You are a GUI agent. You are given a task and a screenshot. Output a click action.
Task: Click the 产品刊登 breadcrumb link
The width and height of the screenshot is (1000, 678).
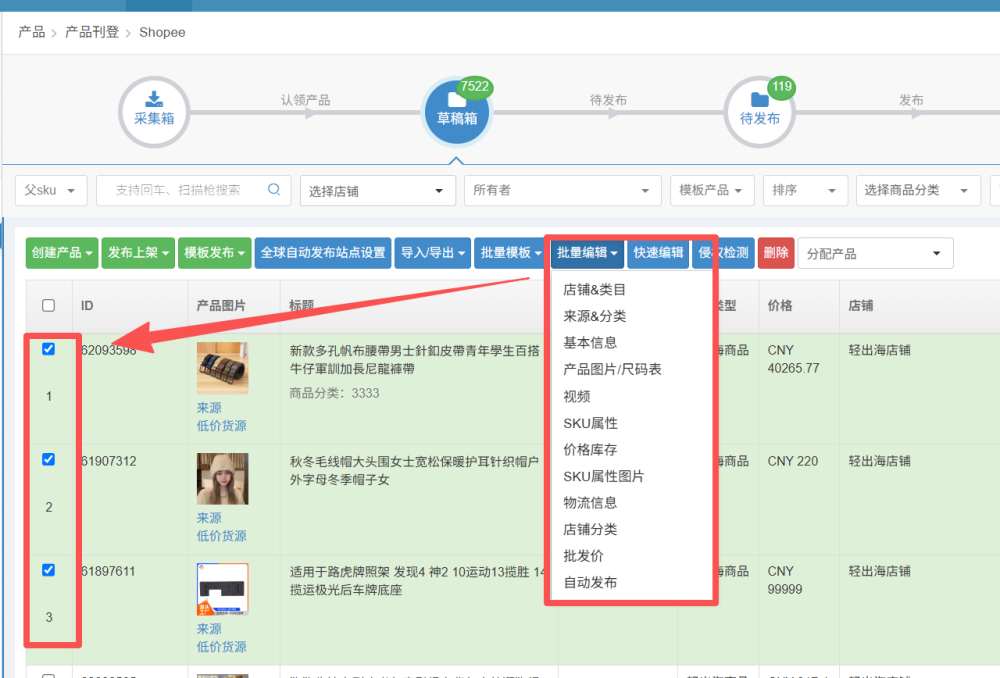coord(92,32)
